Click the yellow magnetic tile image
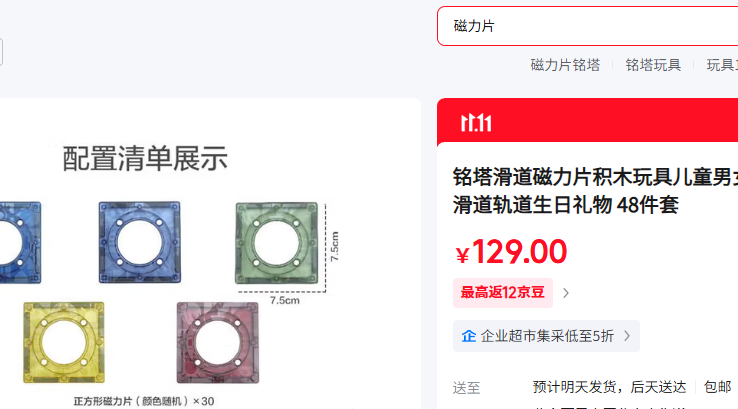Image resolution: width=738 pixels, height=409 pixels. [x=64, y=342]
